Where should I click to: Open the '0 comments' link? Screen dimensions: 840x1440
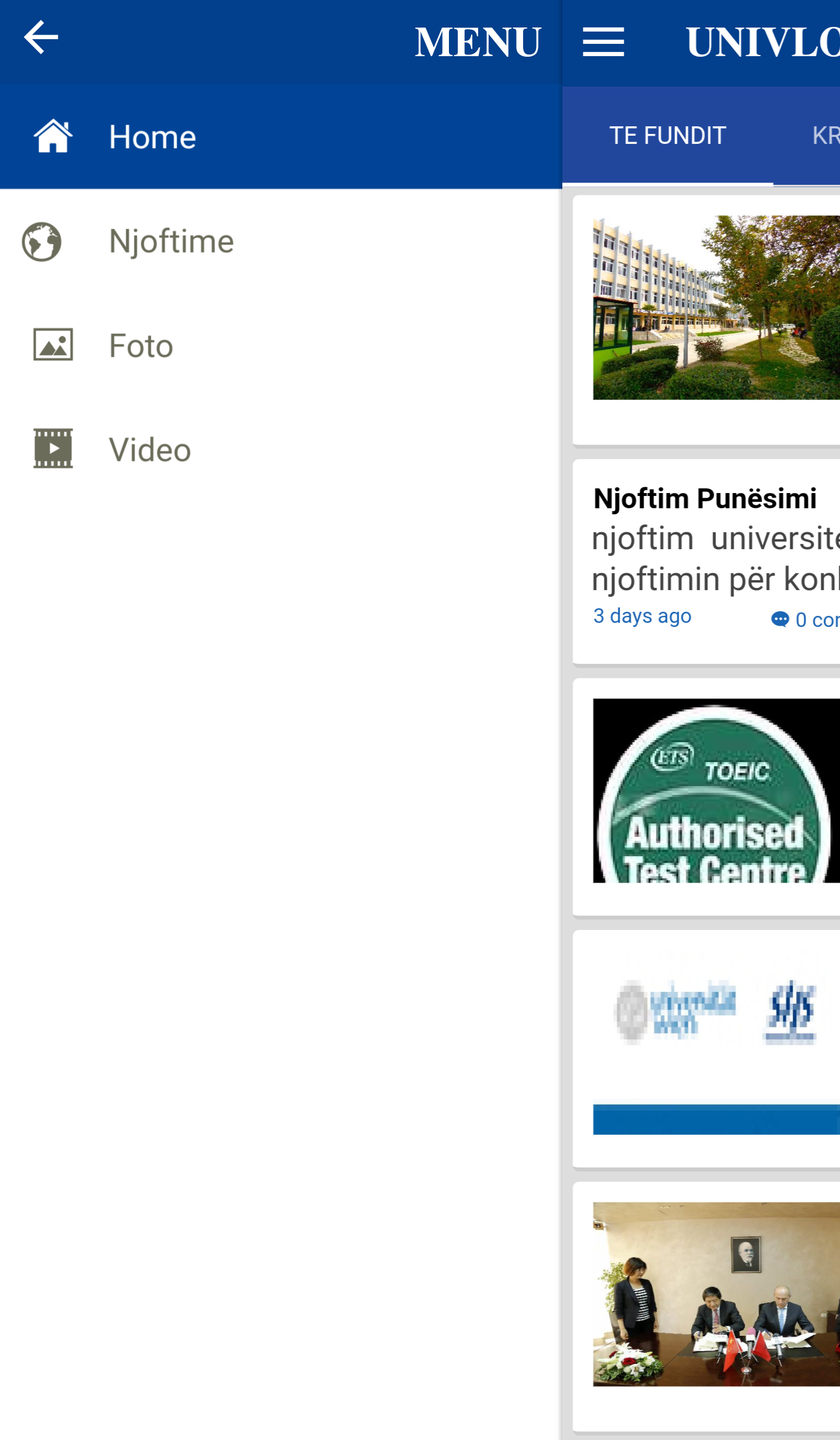(x=817, y=619)
